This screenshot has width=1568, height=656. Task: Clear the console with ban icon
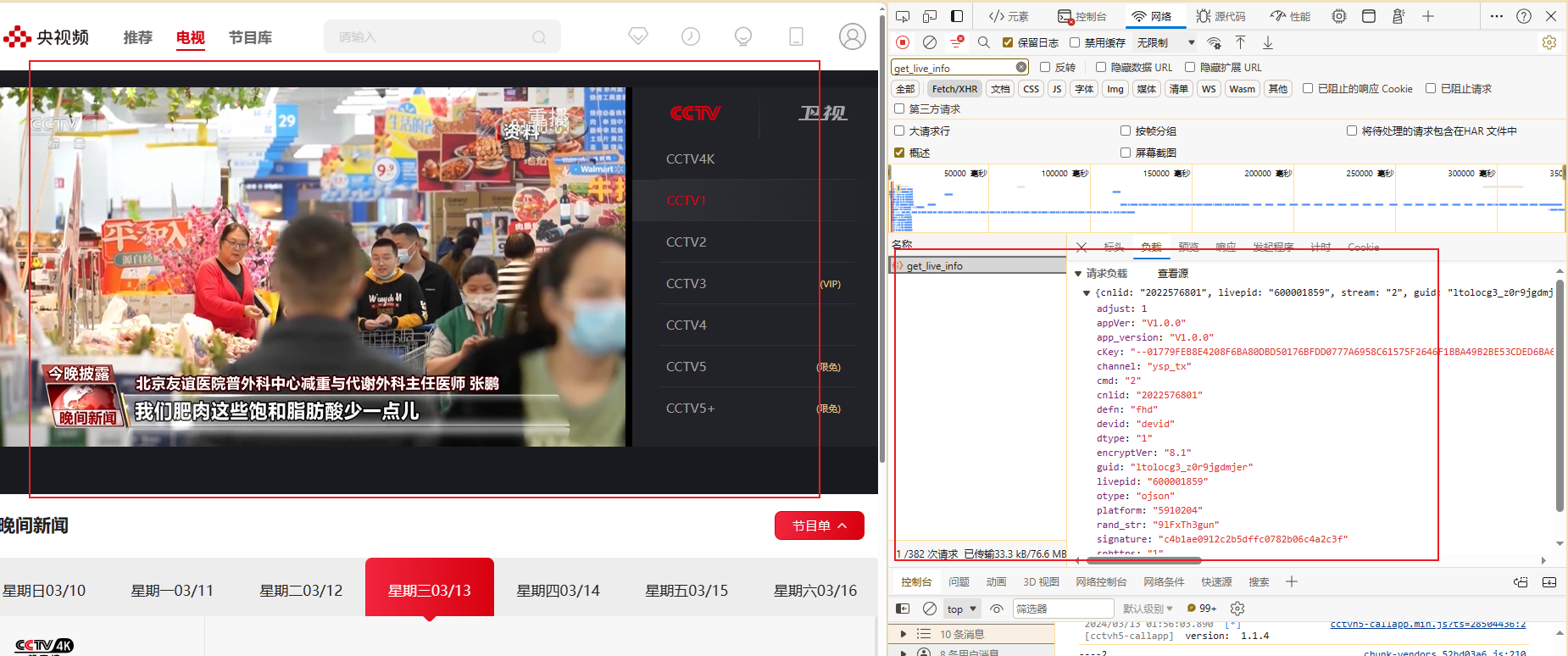tap(930, 609)
